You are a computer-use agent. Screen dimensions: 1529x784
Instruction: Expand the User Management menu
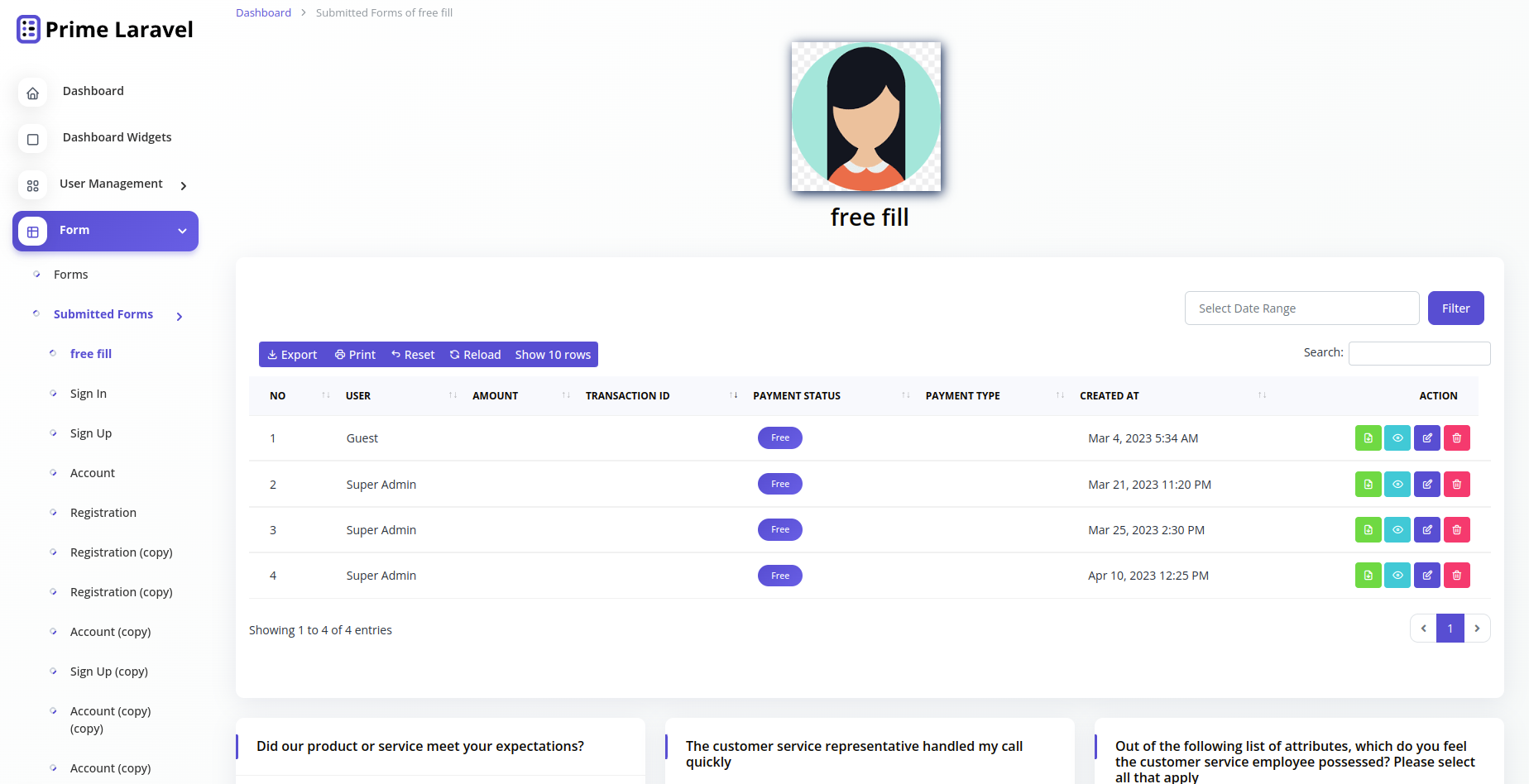111,184
